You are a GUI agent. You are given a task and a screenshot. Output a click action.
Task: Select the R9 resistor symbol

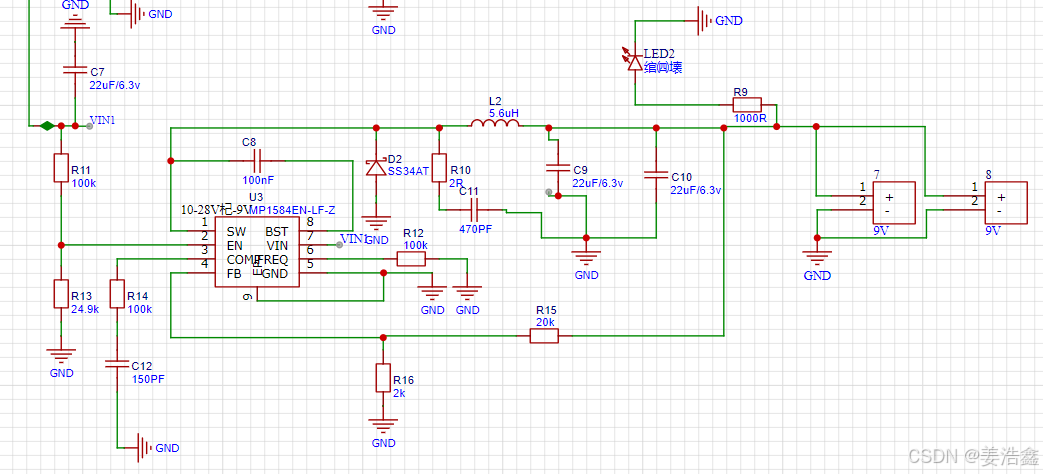pos(747,104)
